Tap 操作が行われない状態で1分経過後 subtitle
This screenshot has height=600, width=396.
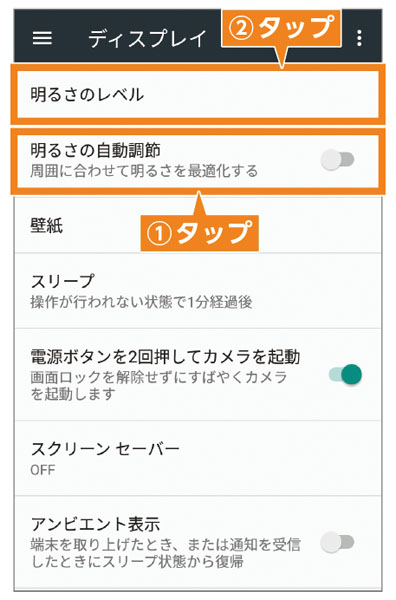141,302
